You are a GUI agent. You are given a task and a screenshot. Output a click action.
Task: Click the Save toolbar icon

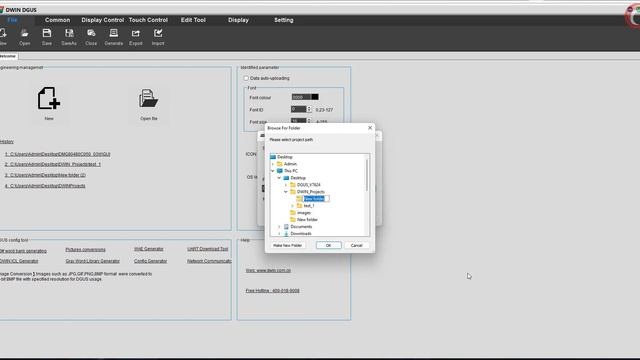coord(47,36)
